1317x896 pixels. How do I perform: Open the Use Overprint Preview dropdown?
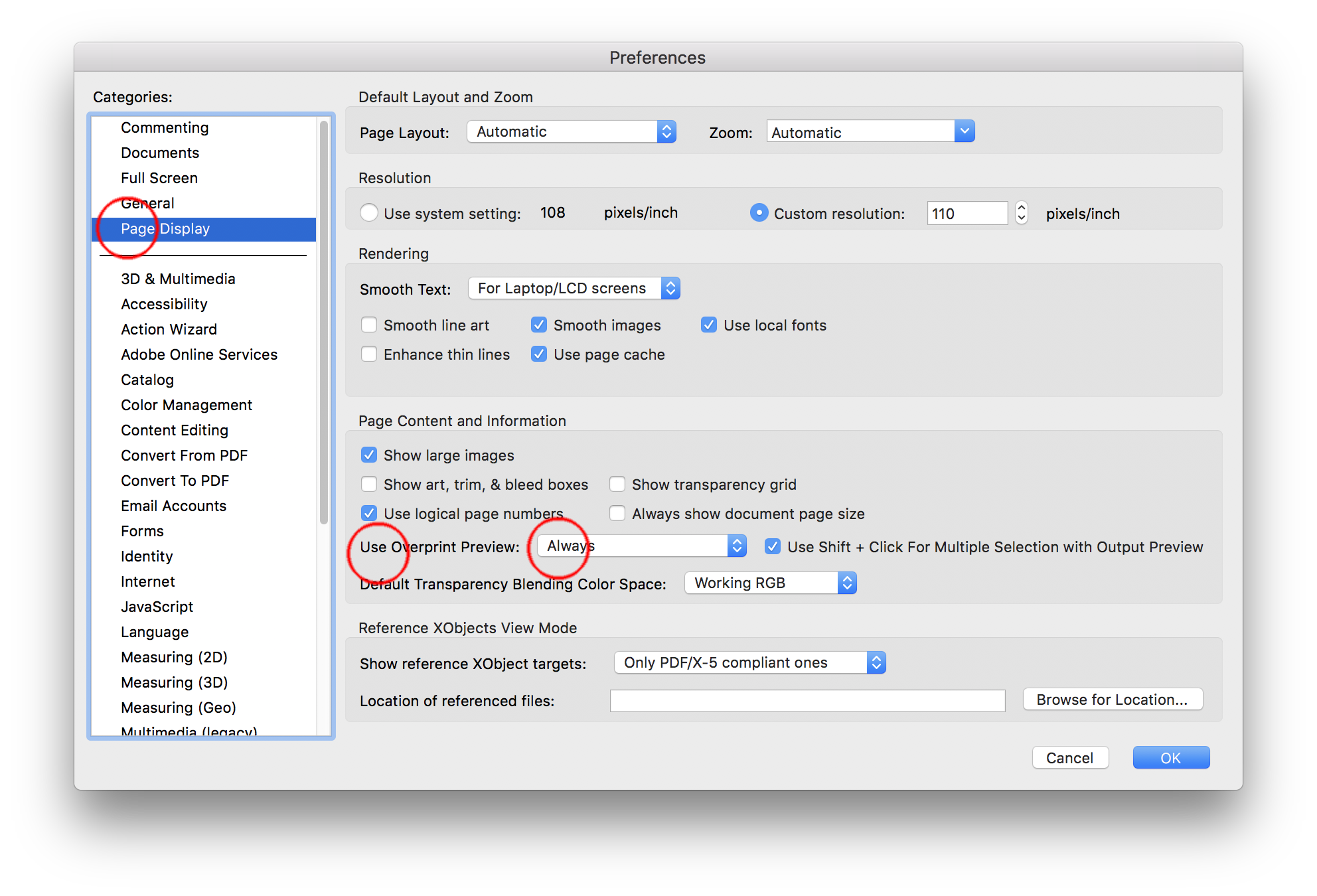point(640,546)
